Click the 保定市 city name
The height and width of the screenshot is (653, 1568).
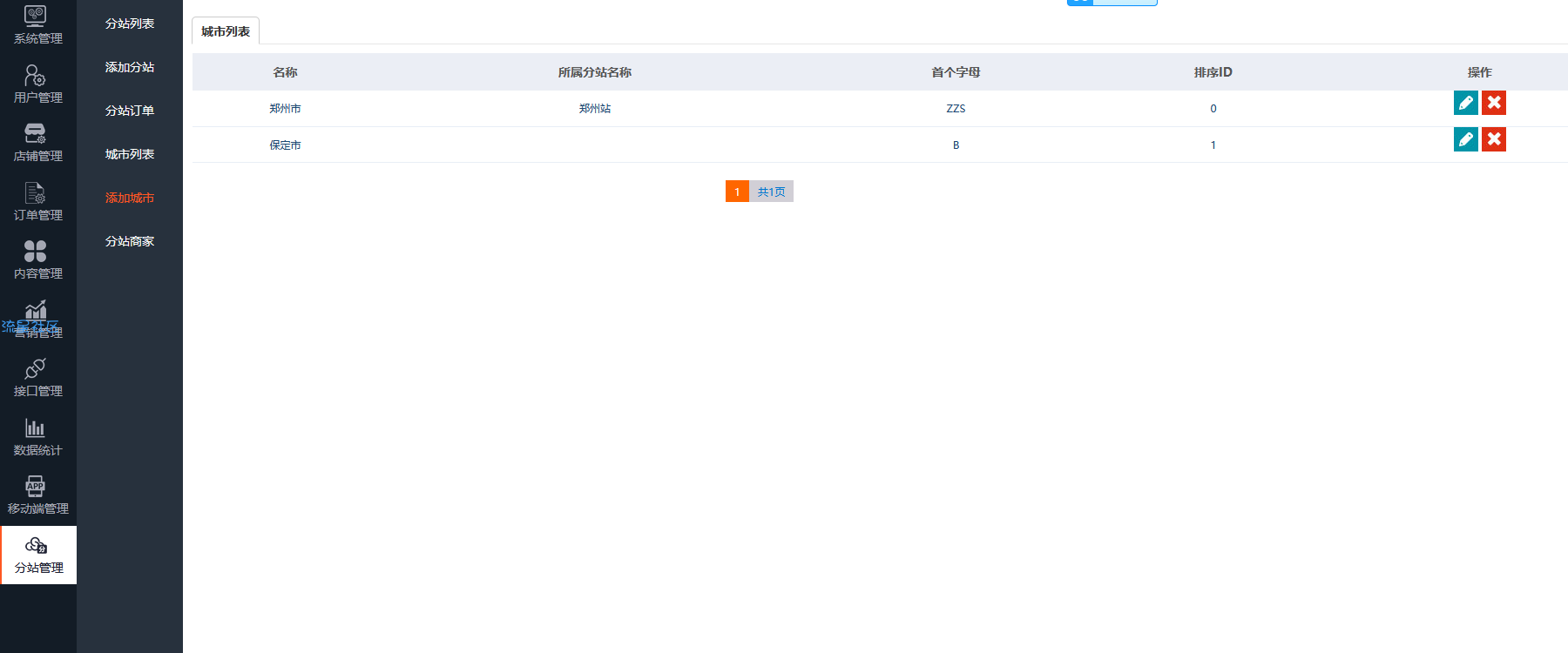point(285,145)
